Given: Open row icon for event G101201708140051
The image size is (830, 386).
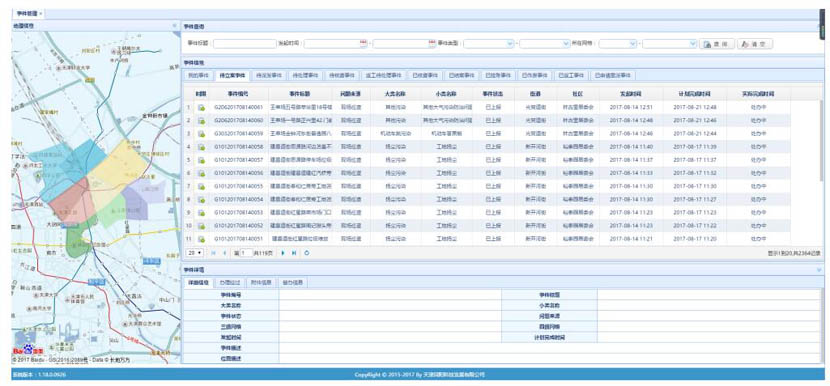Looking at the screenshot, I should point(201,239).
